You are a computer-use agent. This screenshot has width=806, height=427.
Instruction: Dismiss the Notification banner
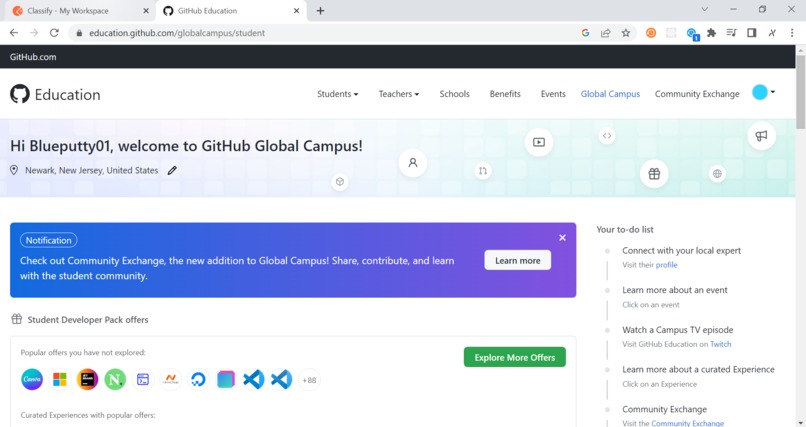click(562, 238)
